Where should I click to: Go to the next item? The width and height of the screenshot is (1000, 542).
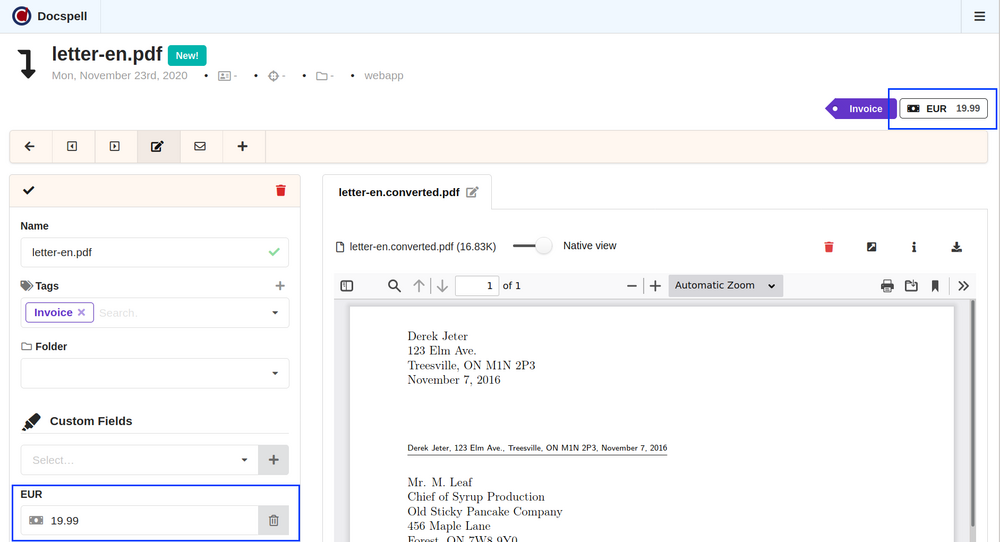click(115, 146)
